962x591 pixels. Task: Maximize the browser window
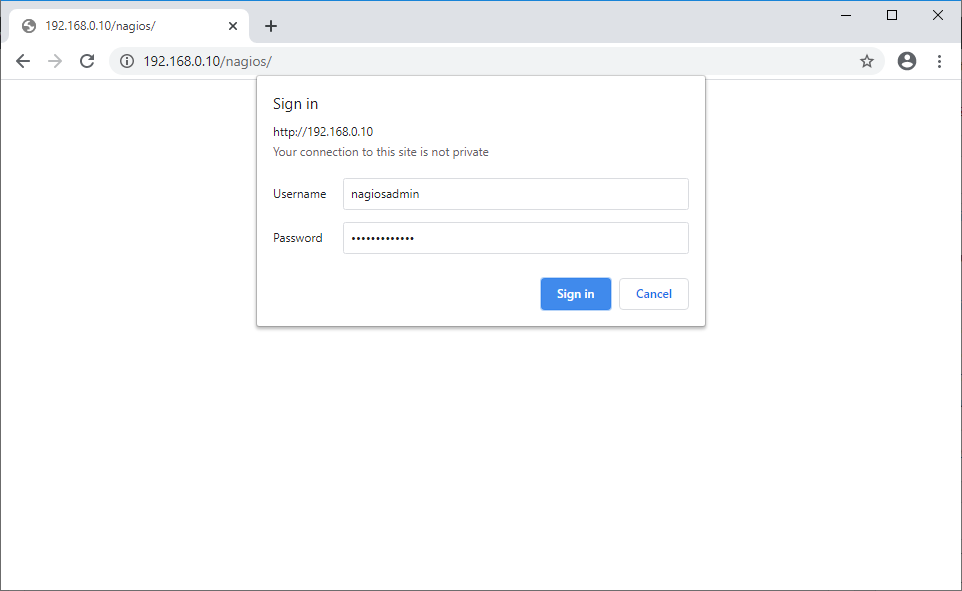(x=892, y=15)
